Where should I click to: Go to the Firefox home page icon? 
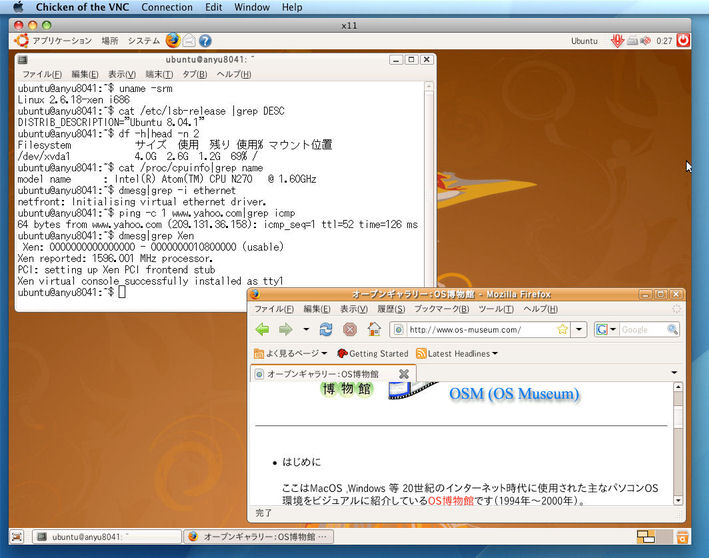(x=374, y=329)
